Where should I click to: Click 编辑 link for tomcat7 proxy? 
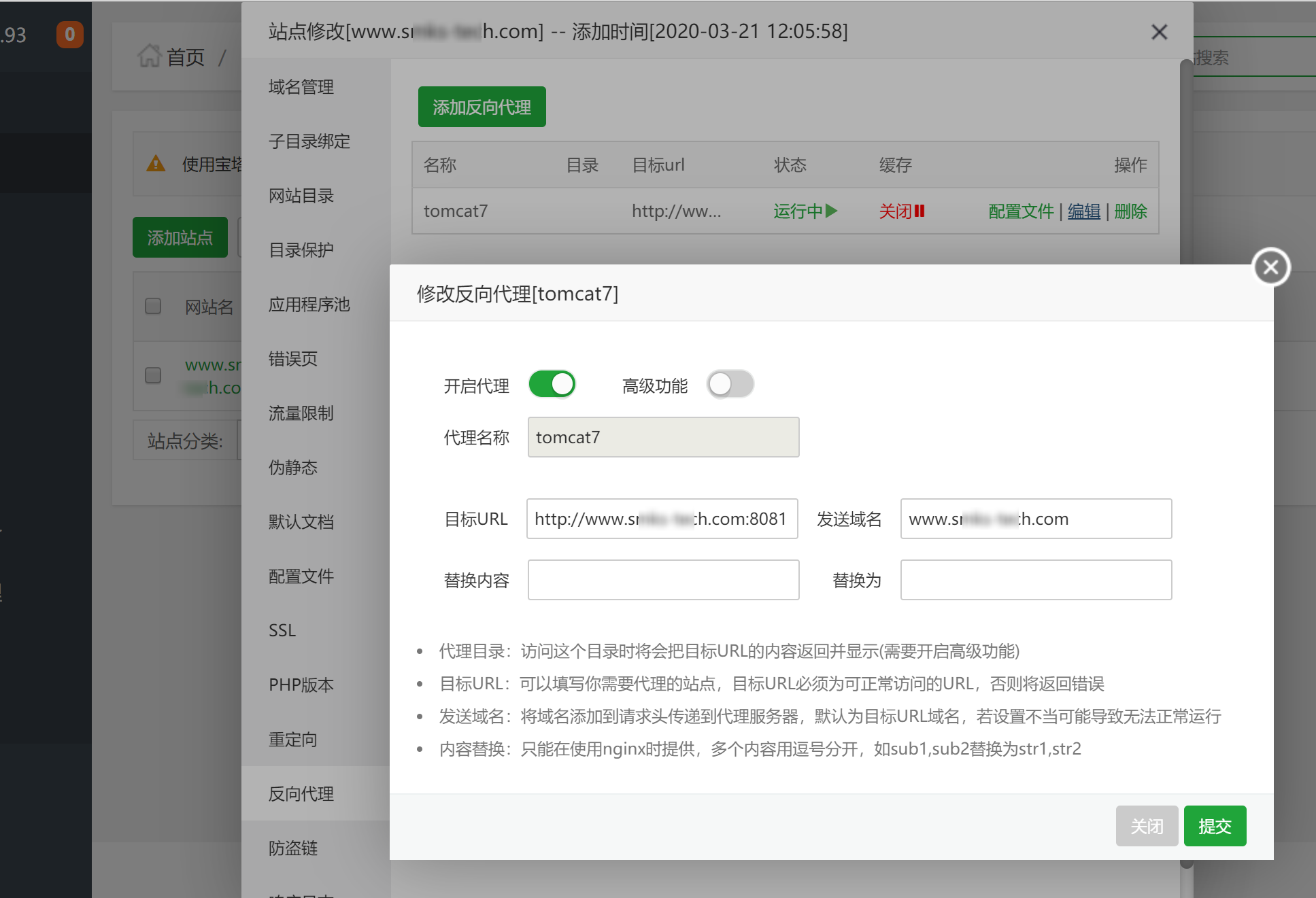1084,211
